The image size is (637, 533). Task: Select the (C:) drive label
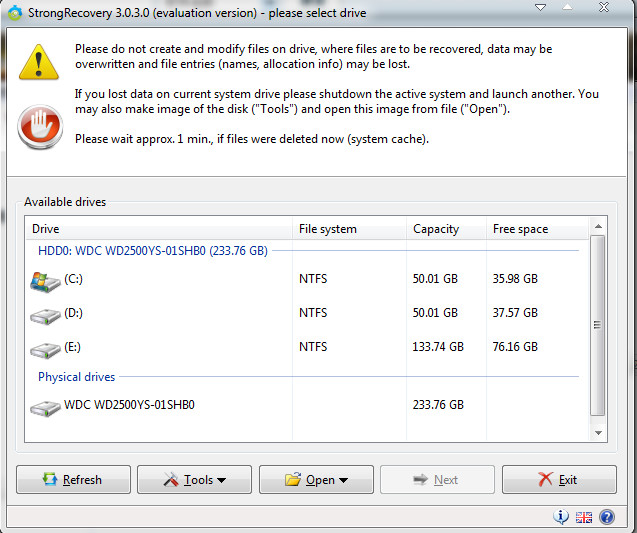click(74, 279)
